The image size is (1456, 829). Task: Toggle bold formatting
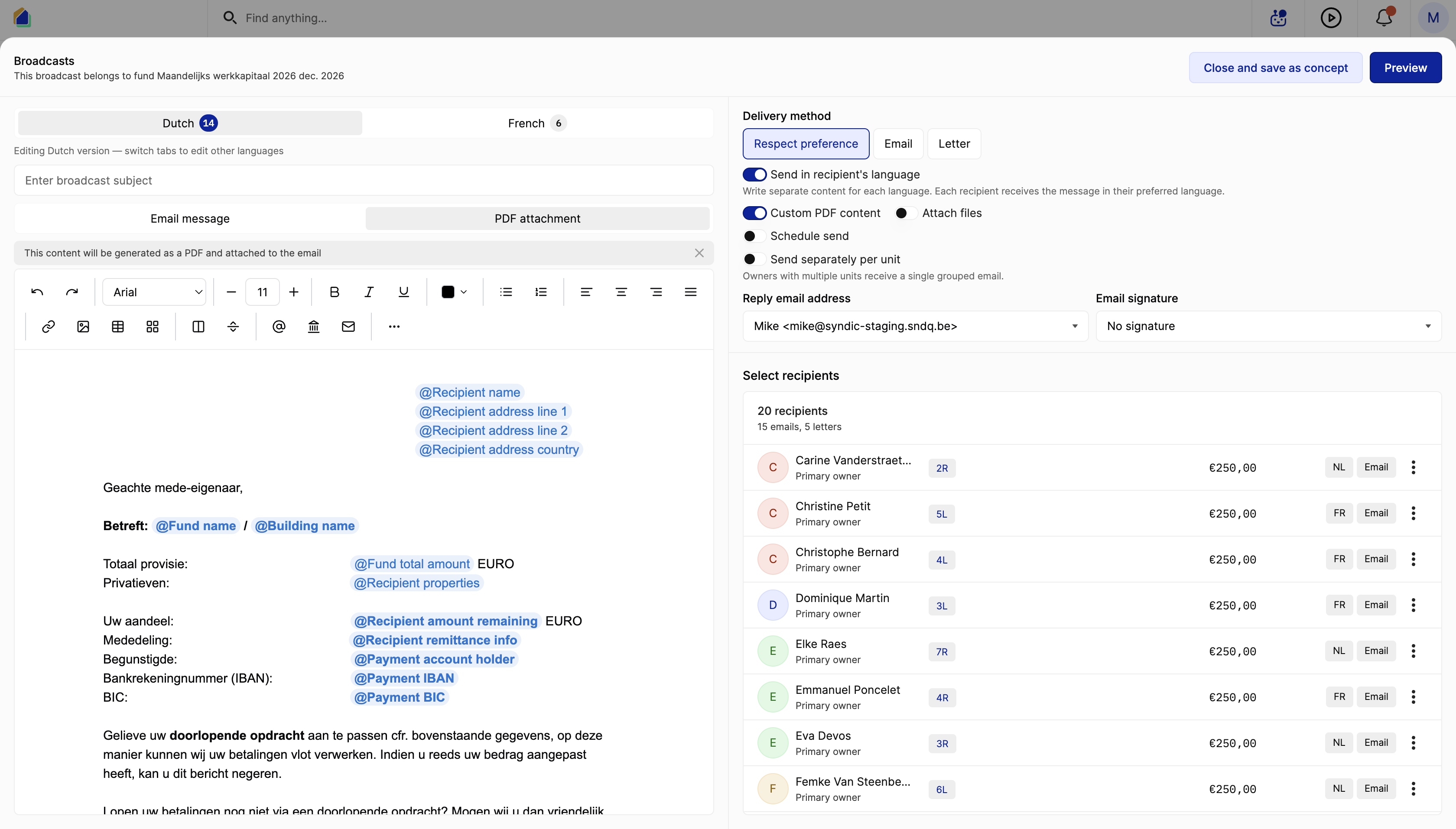(335, 292)
